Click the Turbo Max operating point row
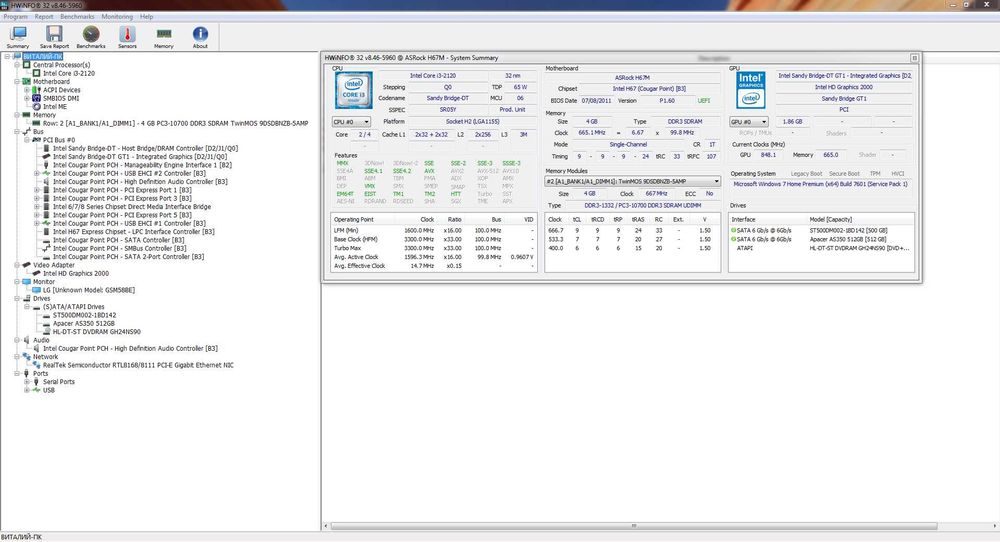The height and width of the screenshot is (542, 1000). (433, 248)
